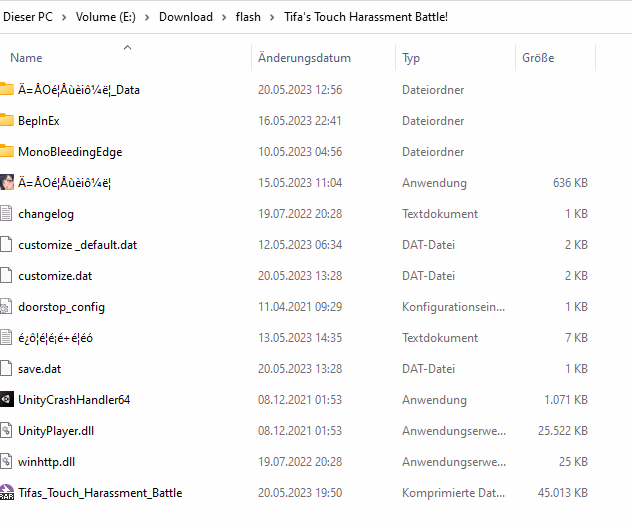Sort files by Änderungsdatum column
The height and width of the screenshot is (524, 632).
pos(304,58)
